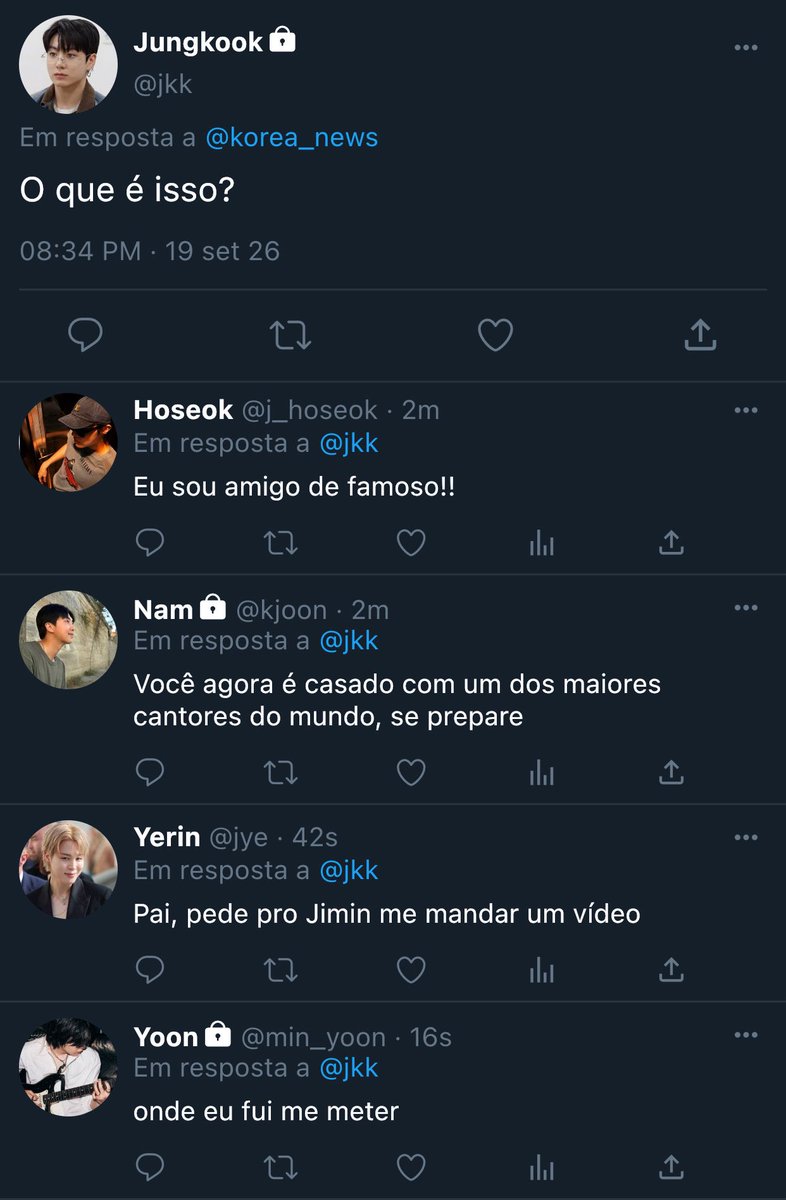This screenshot has width=786, height=1200.
Task: Open Nam's profile avatar
Action: click(68, 640)
